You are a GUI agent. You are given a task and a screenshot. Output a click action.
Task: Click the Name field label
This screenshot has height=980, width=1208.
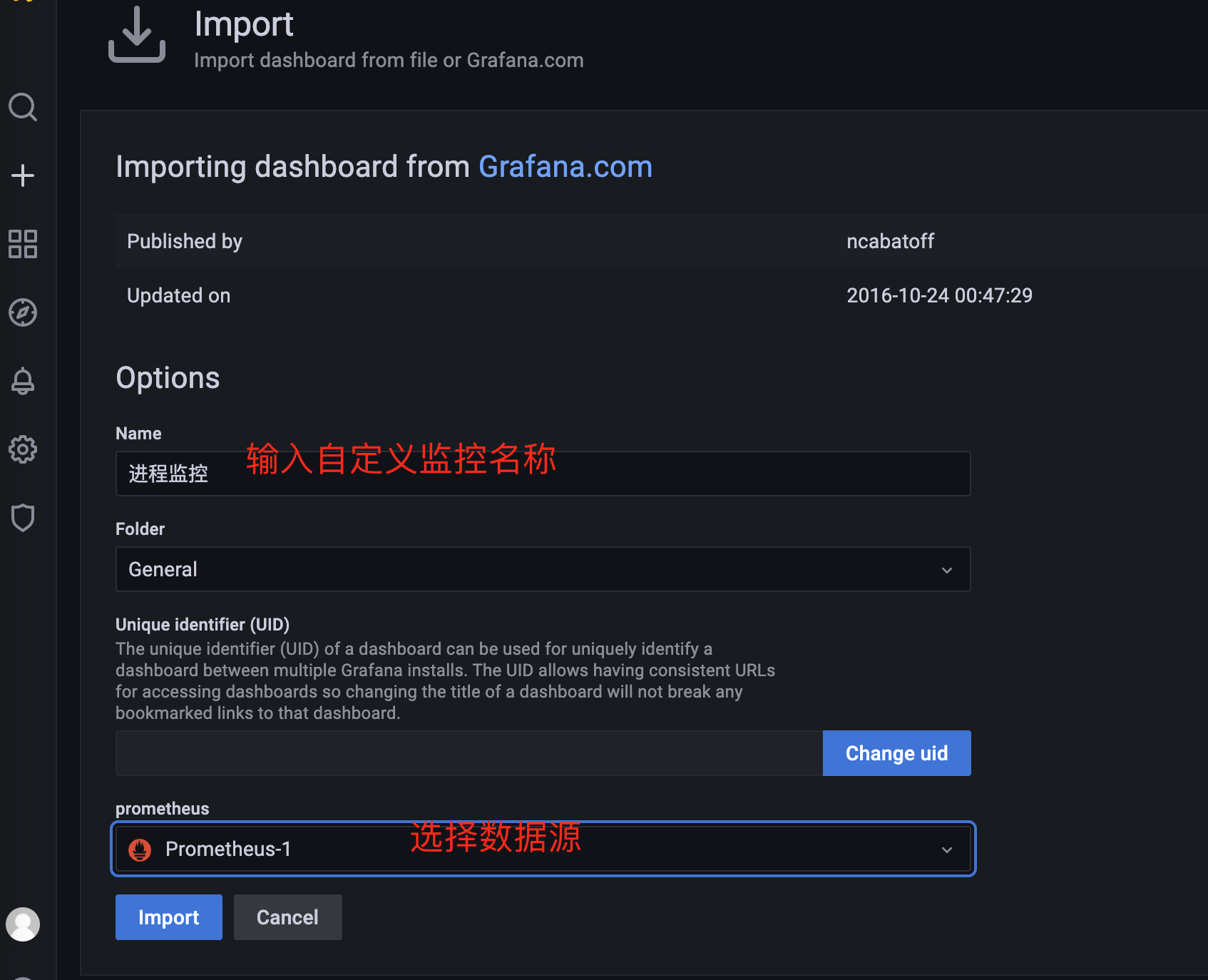[x=138, y=434]
